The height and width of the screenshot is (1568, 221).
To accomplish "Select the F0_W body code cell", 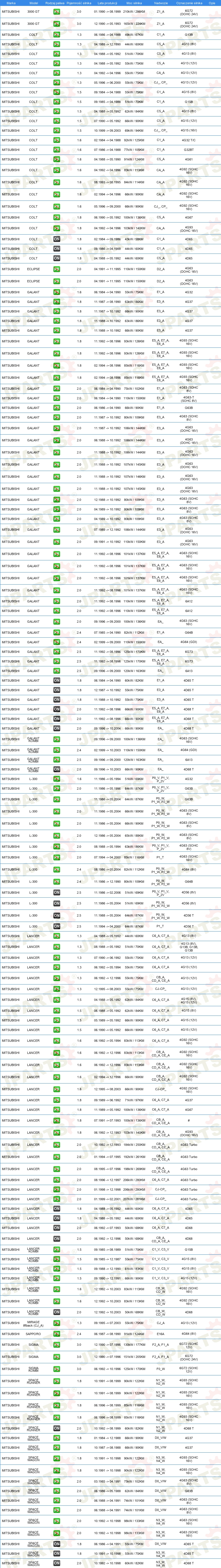I will (x=160, y=1369).
